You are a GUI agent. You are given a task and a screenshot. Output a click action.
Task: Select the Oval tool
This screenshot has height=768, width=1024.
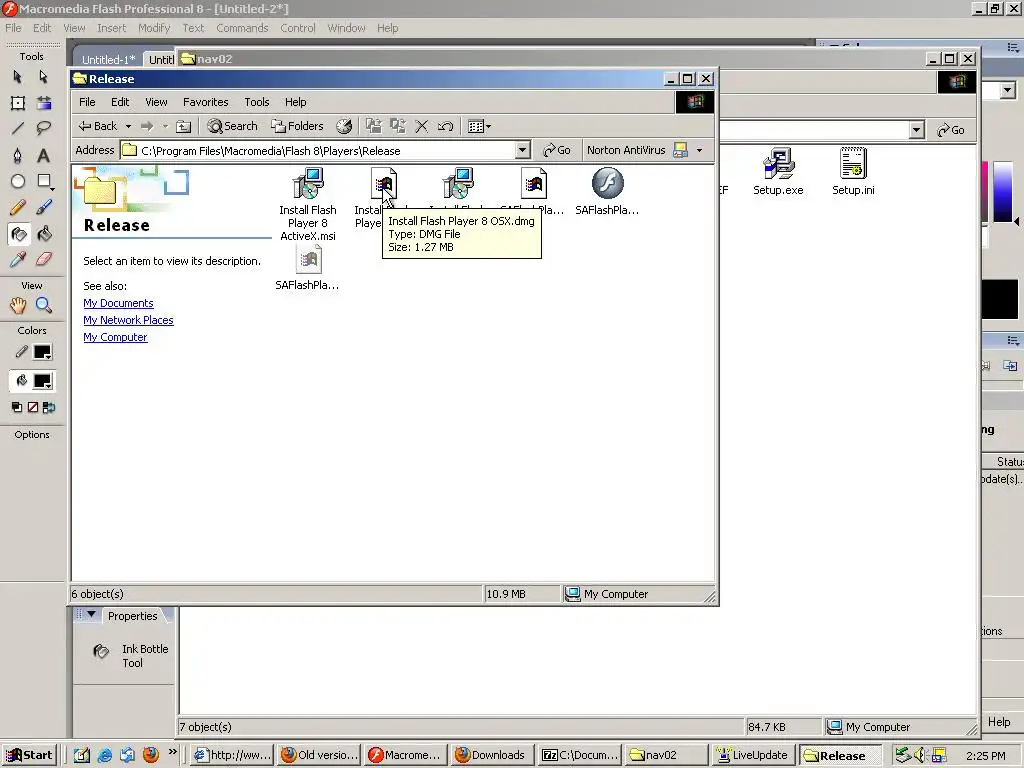pyautogui.click(x=18, y=182)
